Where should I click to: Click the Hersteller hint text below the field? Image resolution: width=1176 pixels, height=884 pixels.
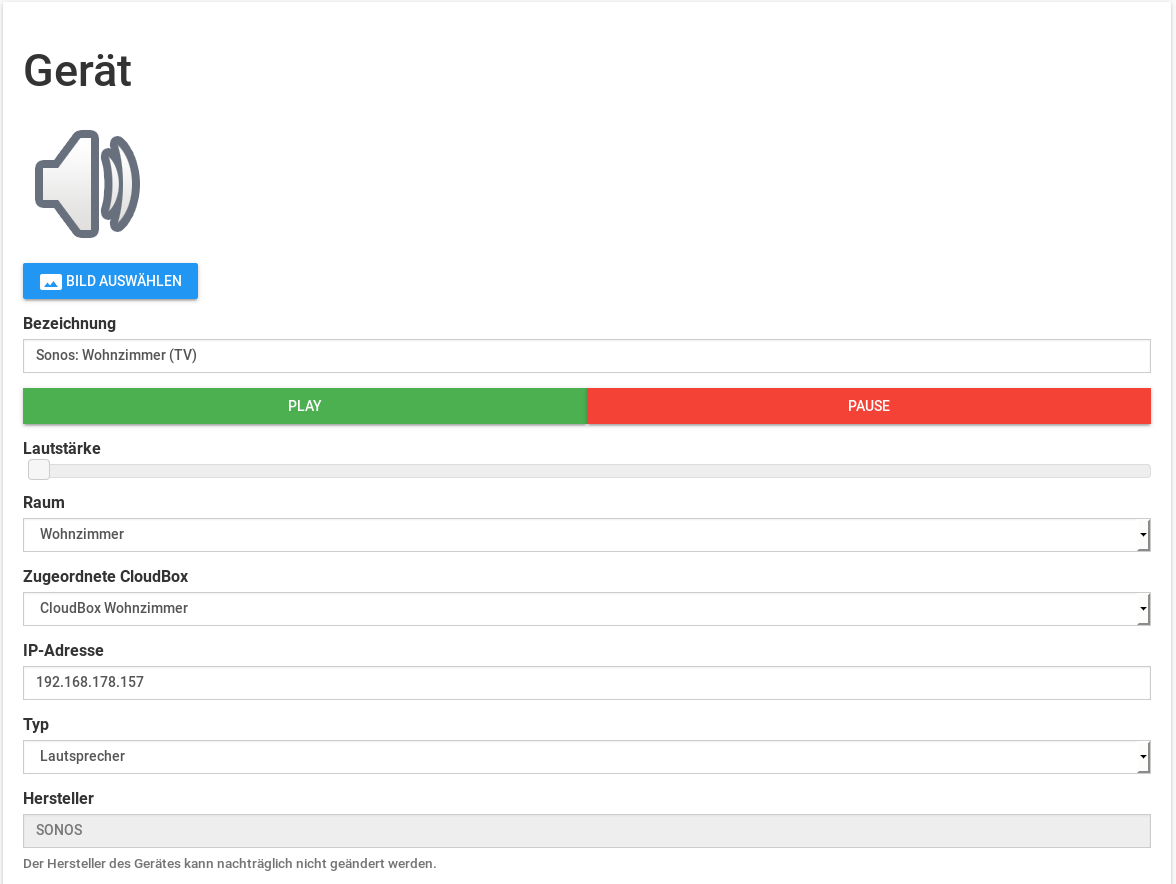(x=229, y=864)
